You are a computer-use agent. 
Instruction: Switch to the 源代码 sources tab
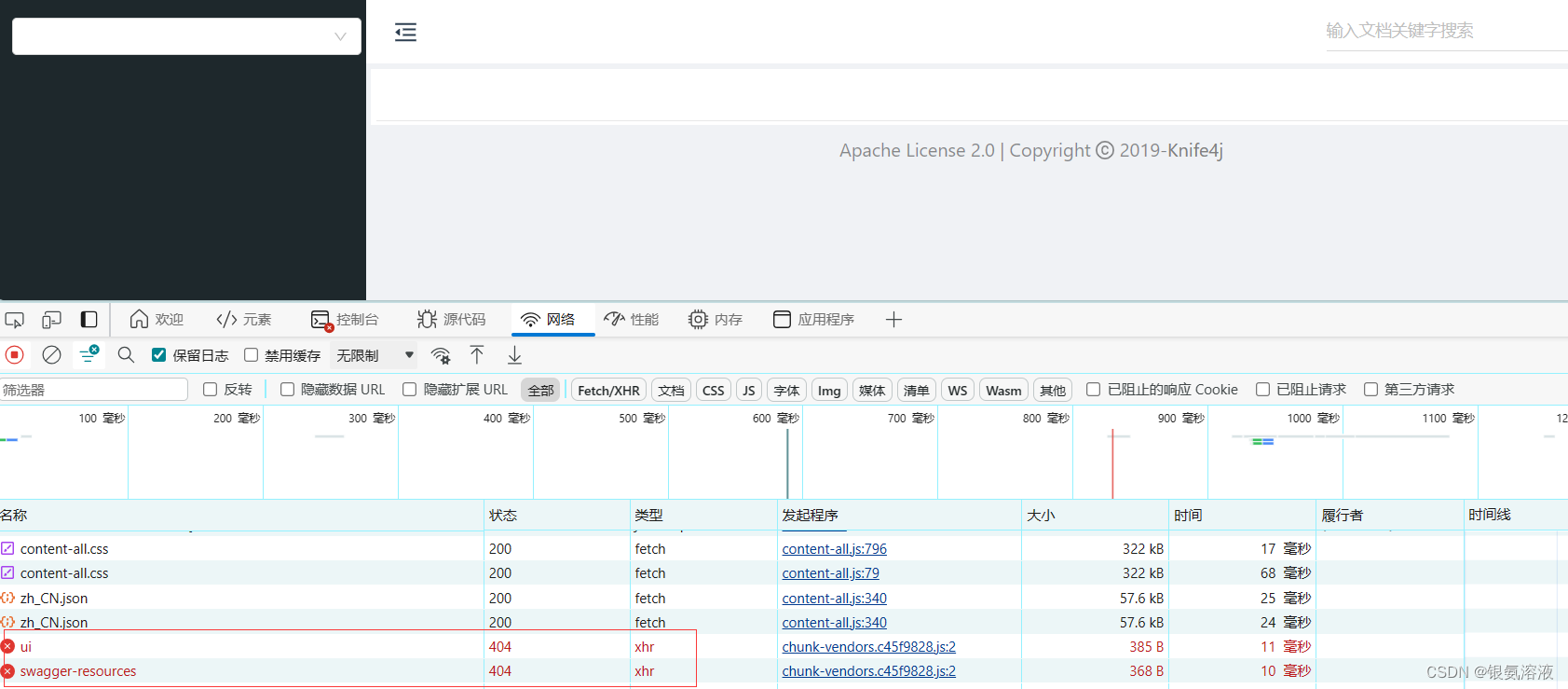click(452, 320)
